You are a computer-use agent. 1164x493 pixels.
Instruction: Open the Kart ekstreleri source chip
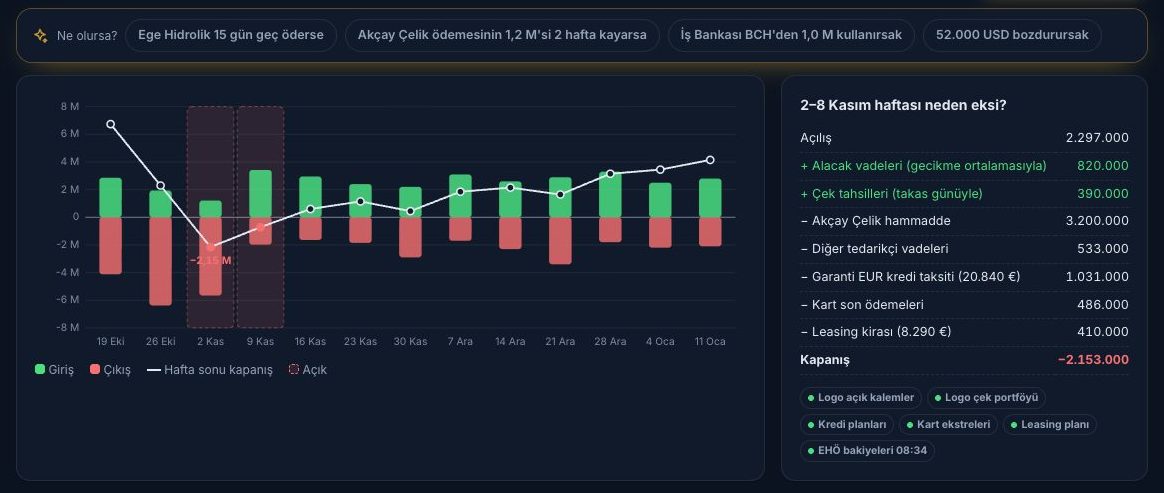pos(948,425)
